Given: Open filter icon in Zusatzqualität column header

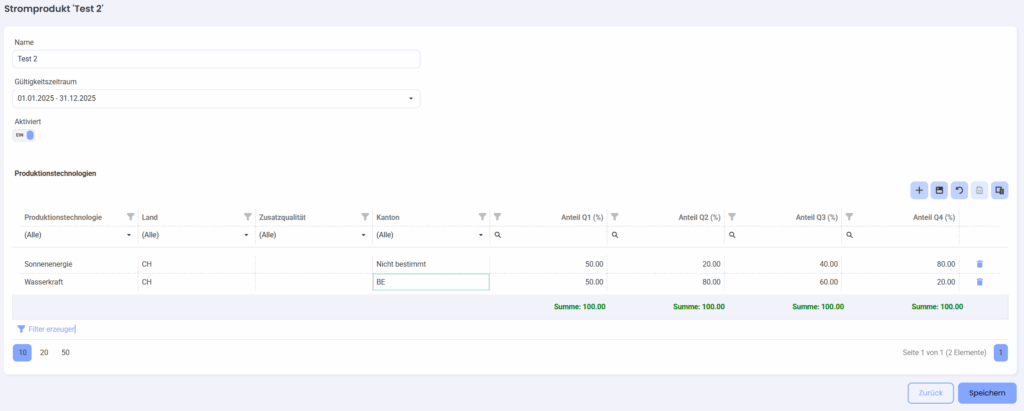Looking at the screenshot, I should (365, 216).
